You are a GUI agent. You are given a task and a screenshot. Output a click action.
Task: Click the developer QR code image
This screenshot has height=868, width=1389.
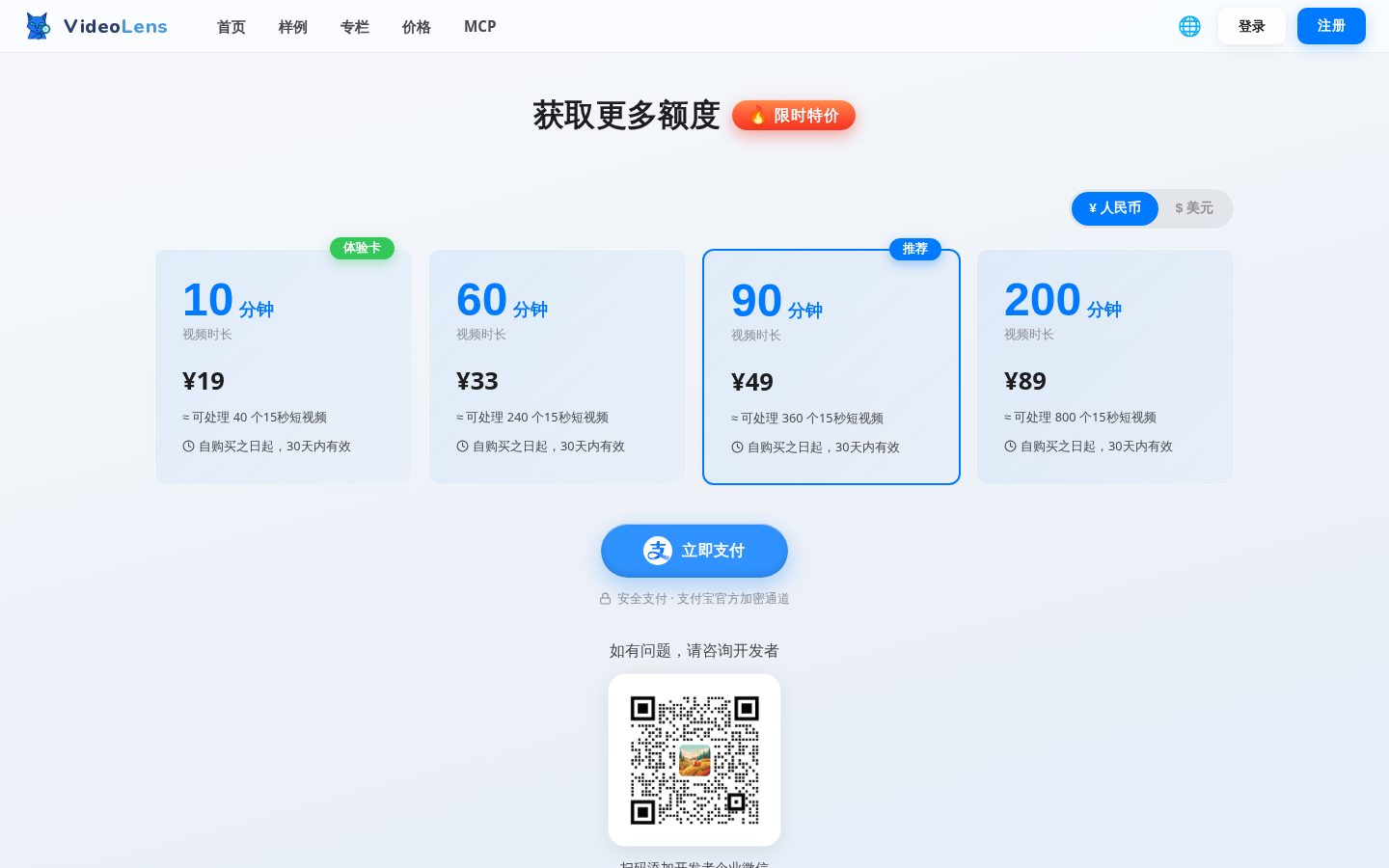(x=694, y=760)
